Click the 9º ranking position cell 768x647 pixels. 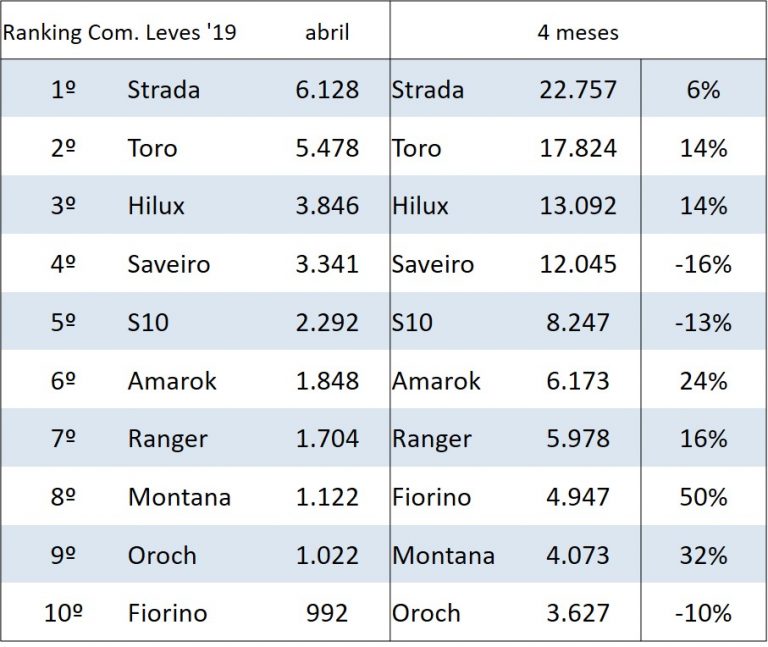pyautogui.click(x=64, y=555)
